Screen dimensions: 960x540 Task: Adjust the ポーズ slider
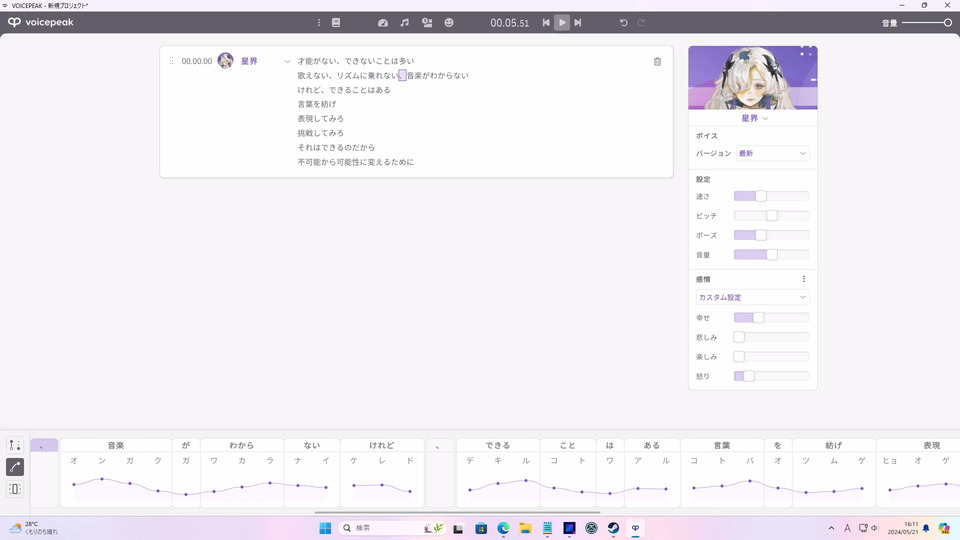click(x=771, y=235)
